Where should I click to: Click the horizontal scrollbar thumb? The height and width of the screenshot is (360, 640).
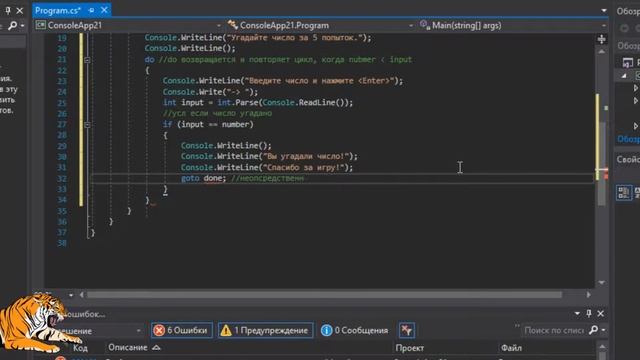[324, 295]
